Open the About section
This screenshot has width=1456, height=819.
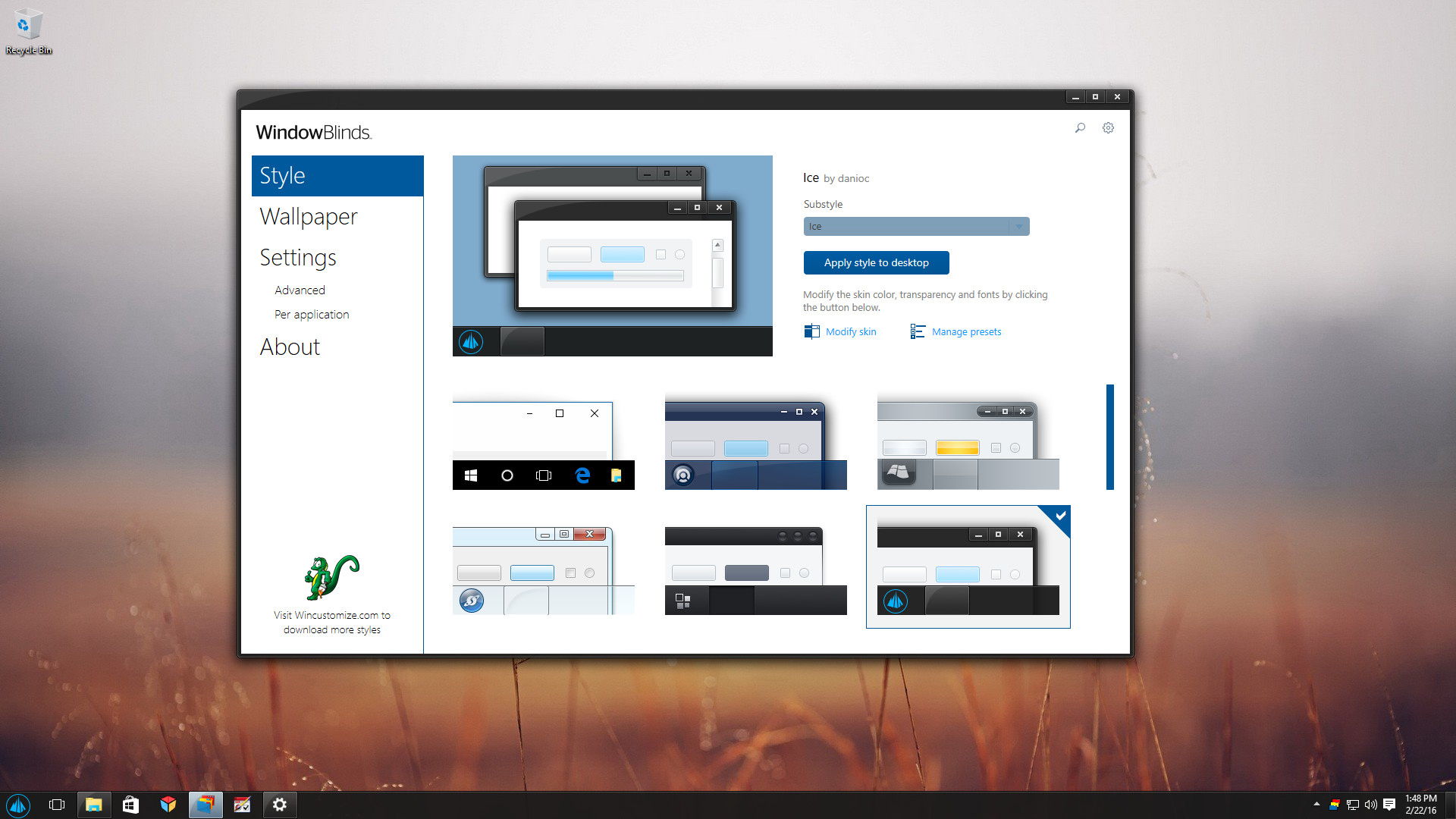[290, 347]
